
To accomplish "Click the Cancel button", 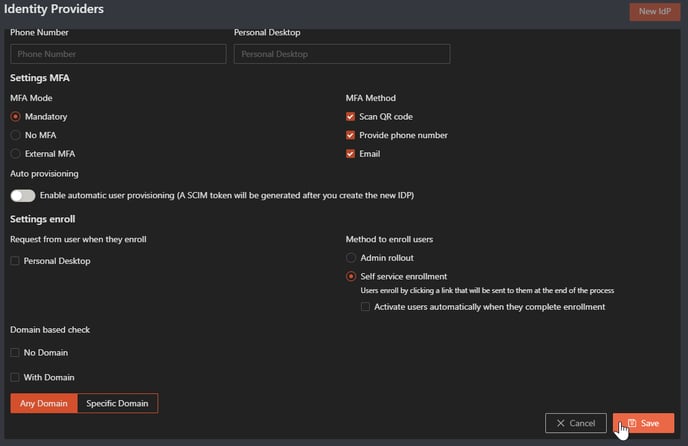I will [576, 423].
